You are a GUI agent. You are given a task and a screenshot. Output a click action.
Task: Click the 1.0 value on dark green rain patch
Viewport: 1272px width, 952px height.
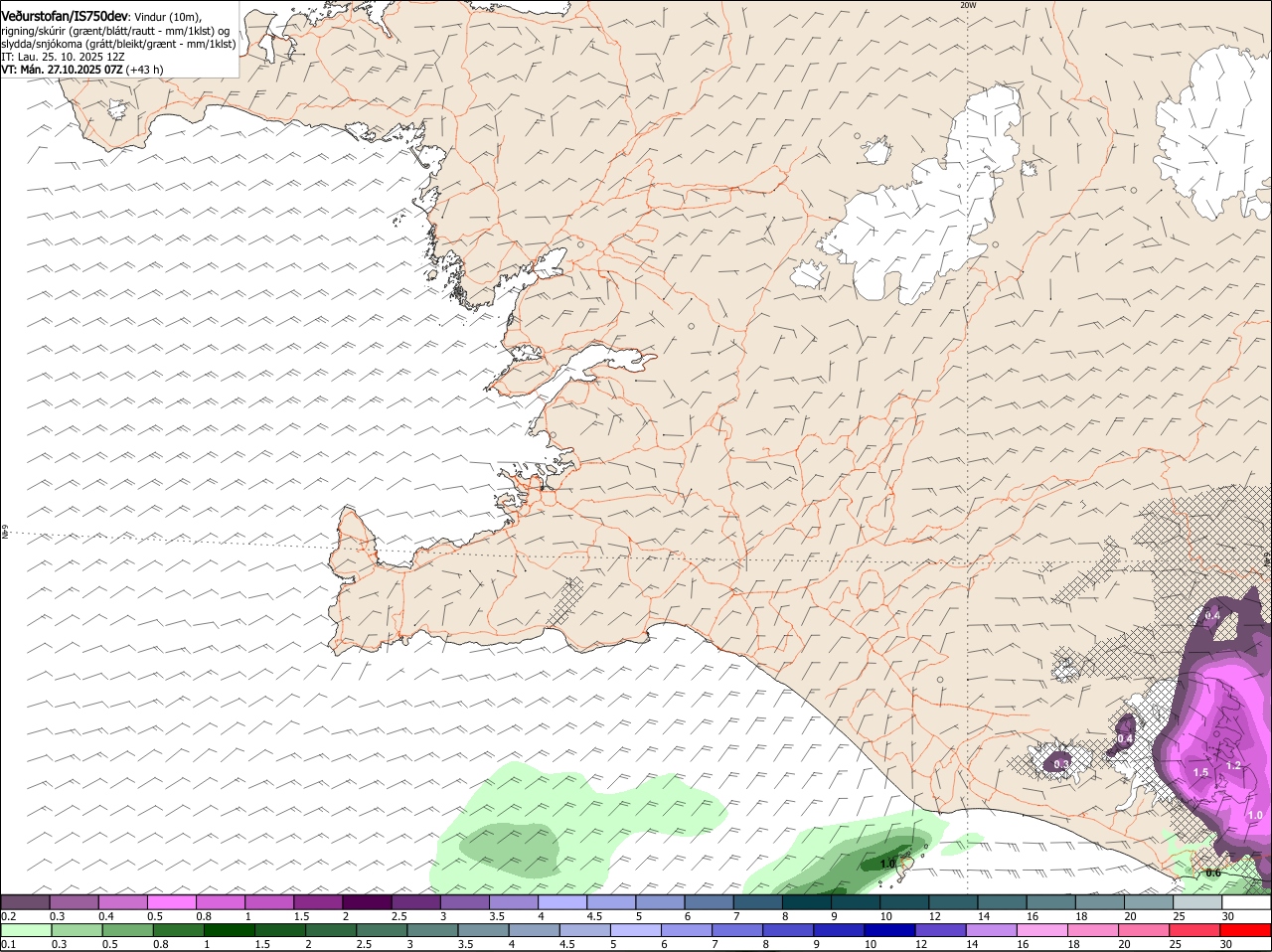click(888, 863)
